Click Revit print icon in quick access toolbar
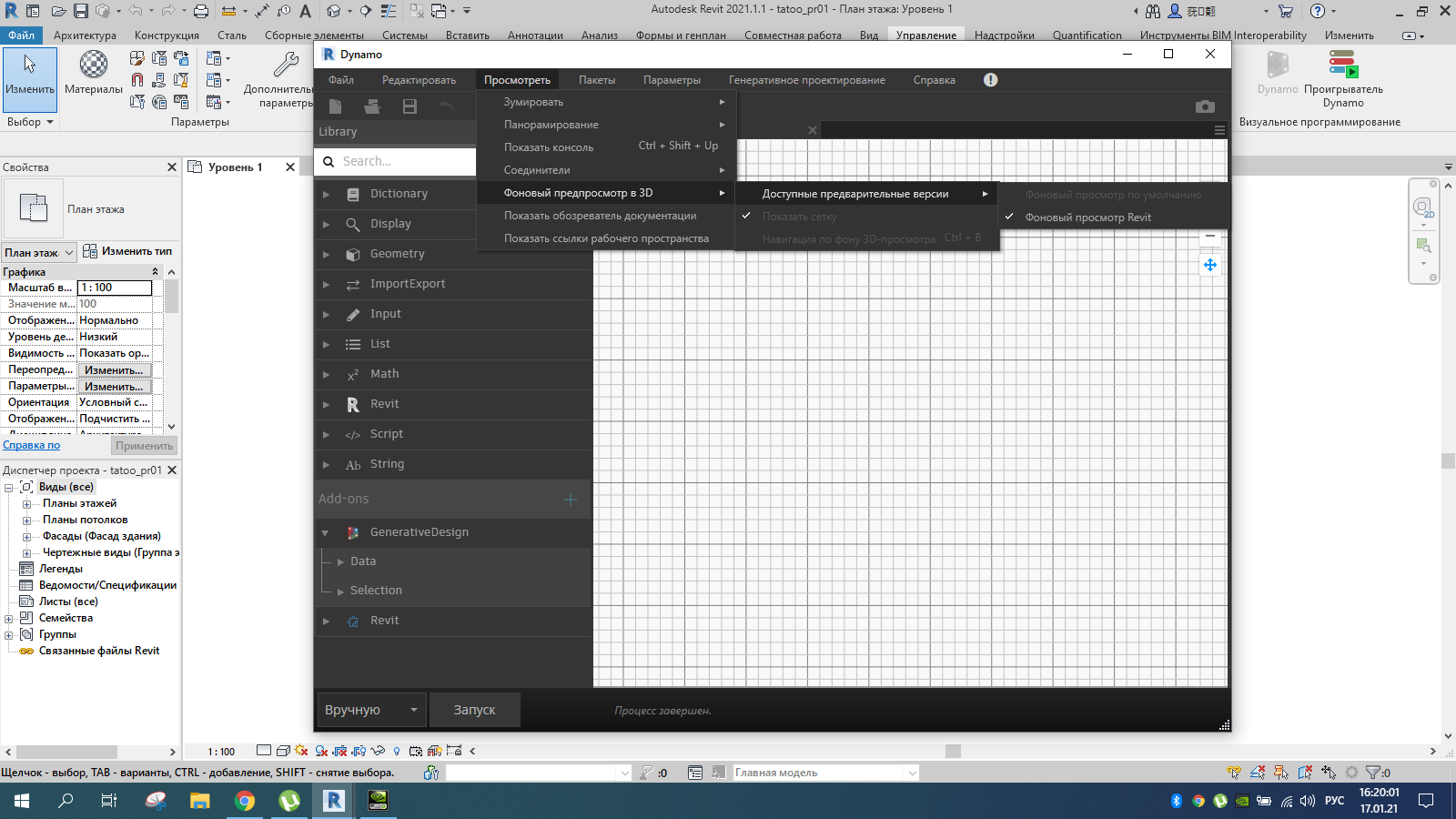Screen dimensions: 1456x819 pyautogui.click(x=201, y=11)
